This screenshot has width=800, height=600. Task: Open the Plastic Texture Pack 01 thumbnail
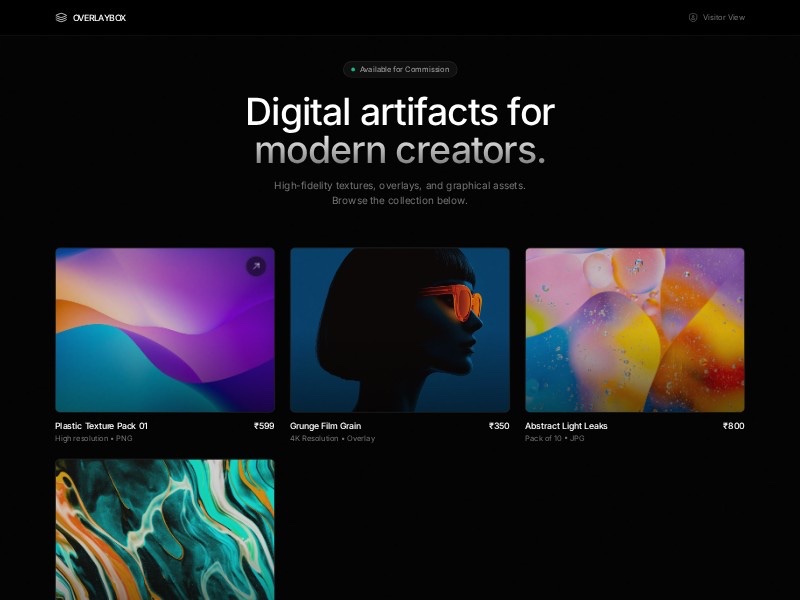pos(164,330)
